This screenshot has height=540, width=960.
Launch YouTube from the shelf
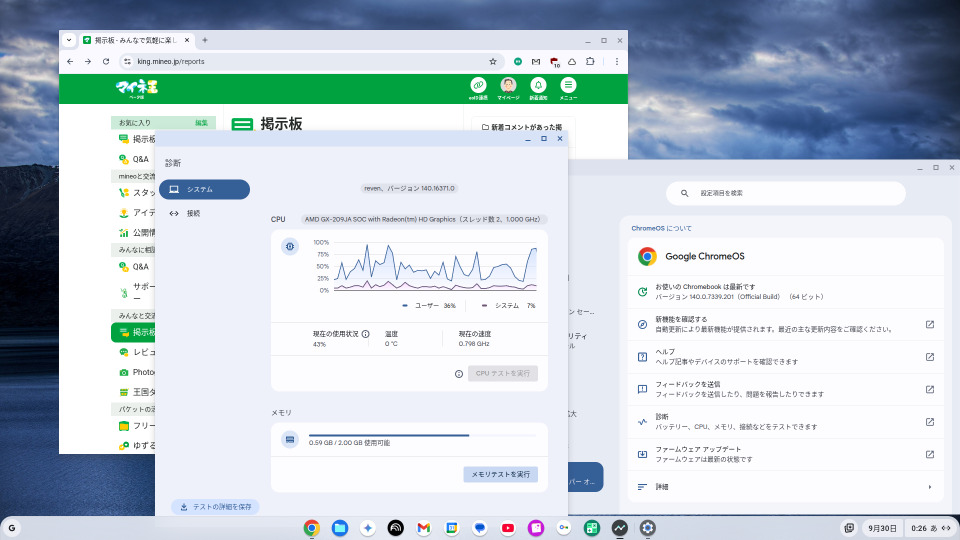tap(508, 528)
